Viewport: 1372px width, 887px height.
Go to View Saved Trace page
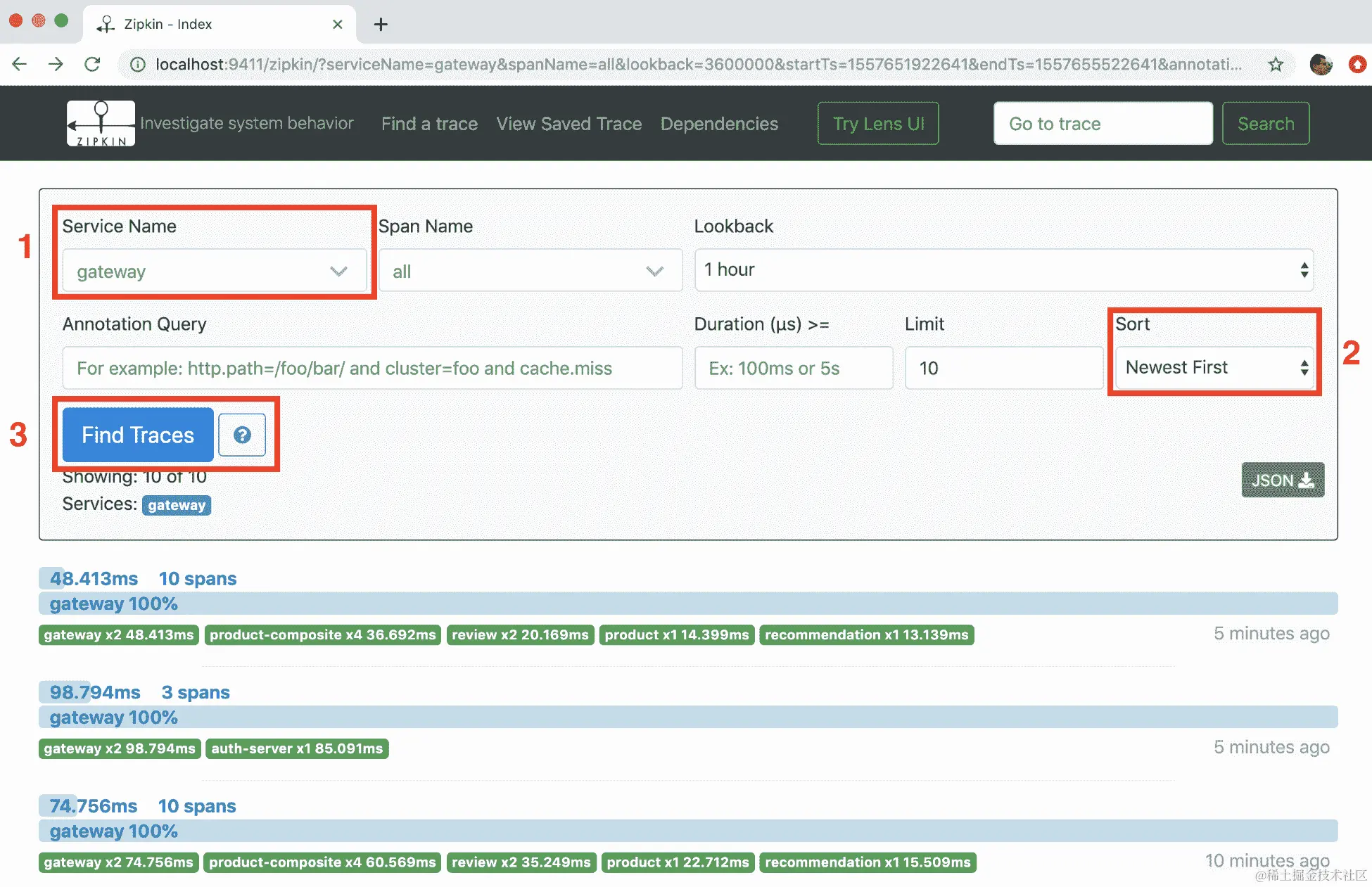569,124
